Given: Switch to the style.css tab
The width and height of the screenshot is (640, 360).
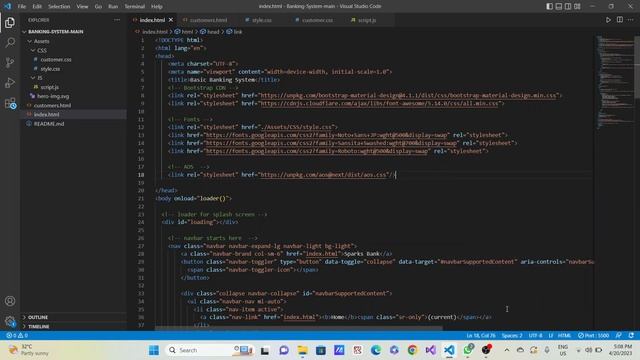Looking at the screenshot, I should pyautogui.click(x=262, y=20).
